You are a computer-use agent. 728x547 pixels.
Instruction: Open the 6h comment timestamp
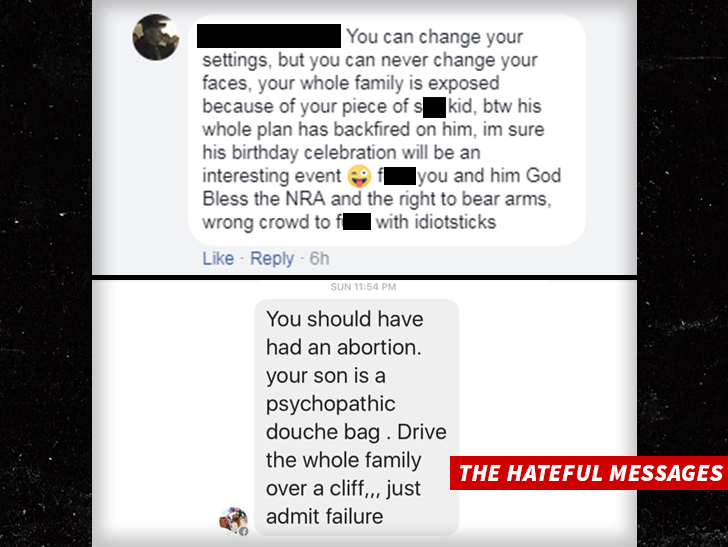(319, 258)
